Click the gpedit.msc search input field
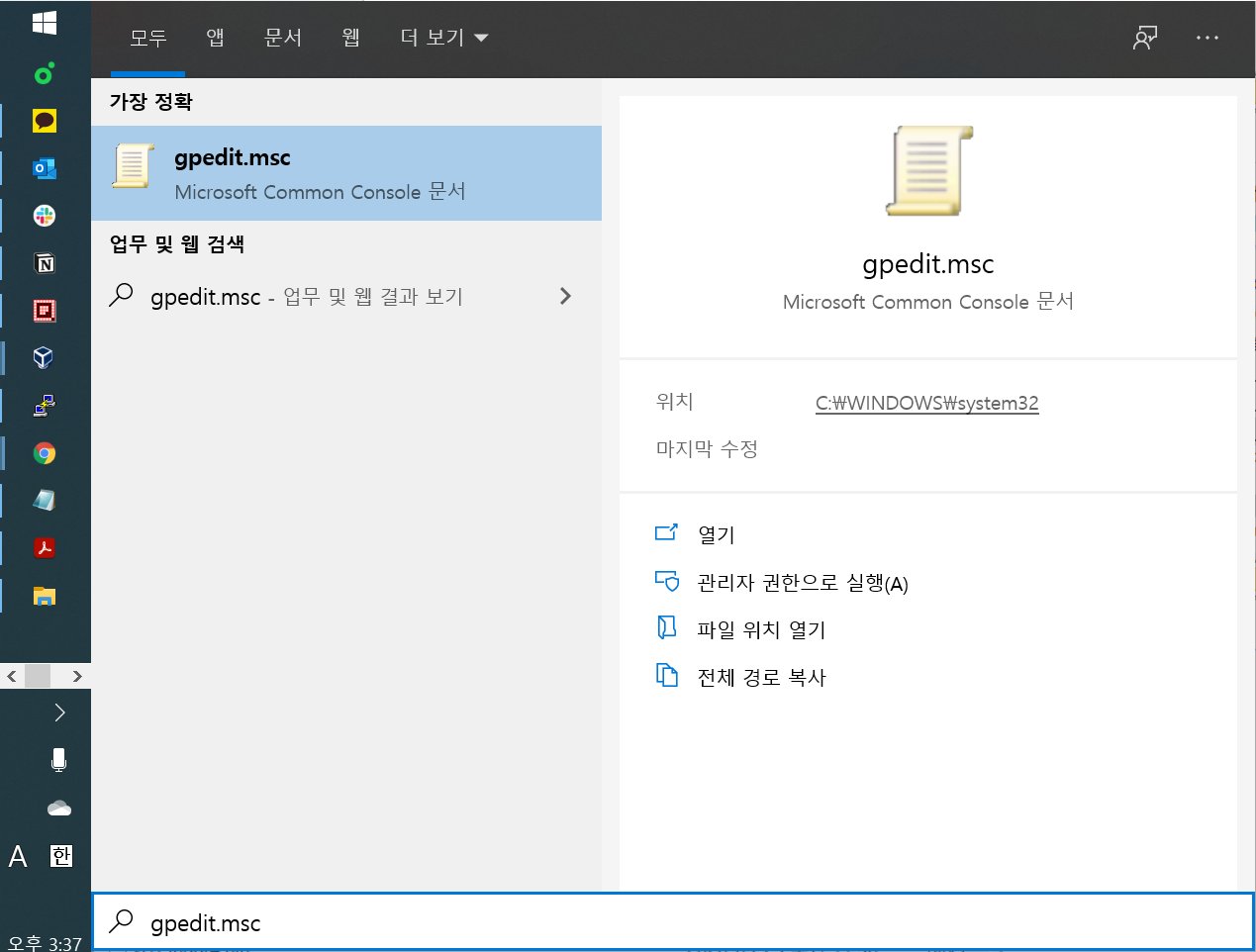1256x952 pixels. [x=673, y=922]
